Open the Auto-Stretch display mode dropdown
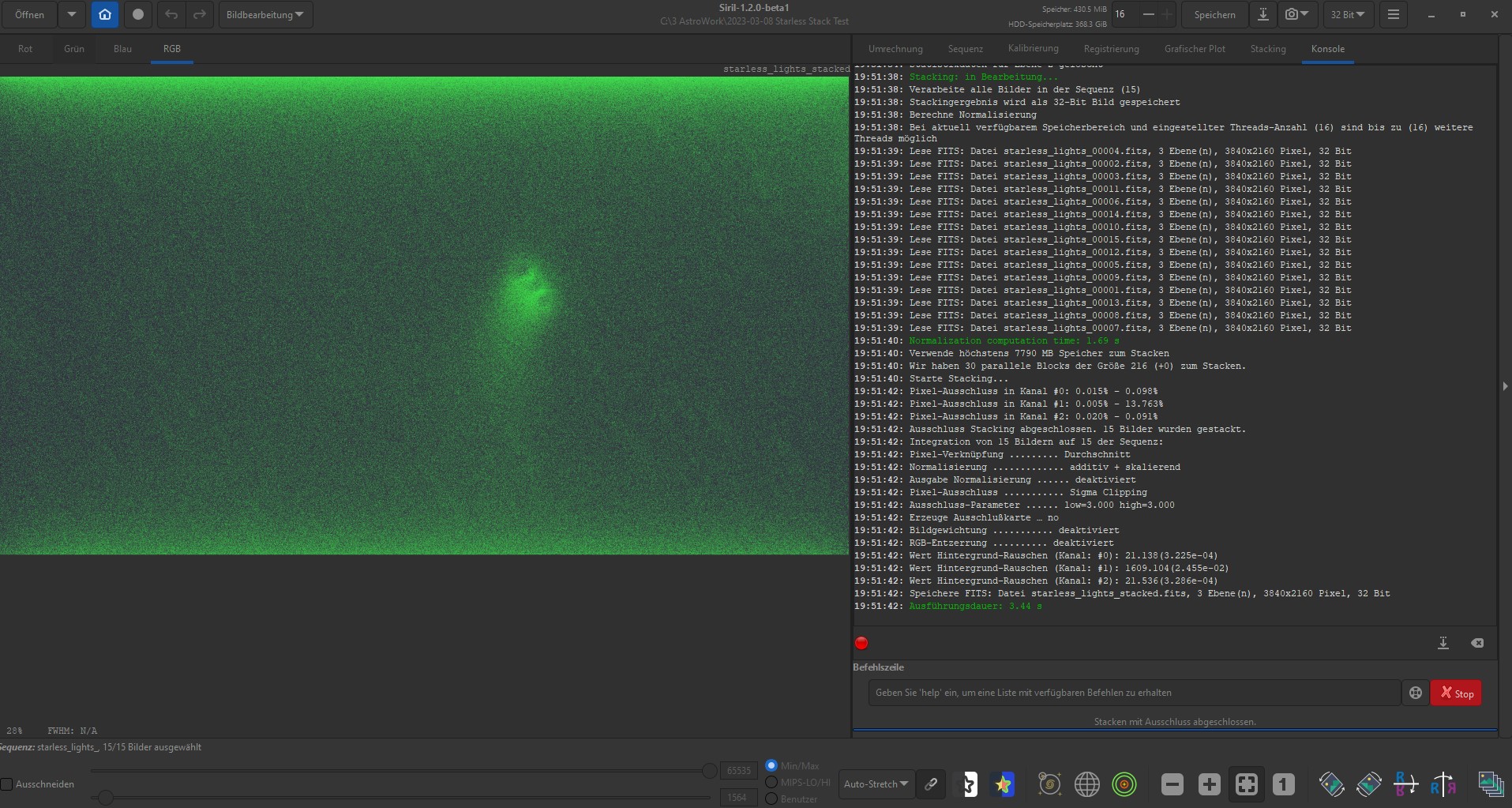The width and height of the screenshot is (1512, 808). (876, 784)
